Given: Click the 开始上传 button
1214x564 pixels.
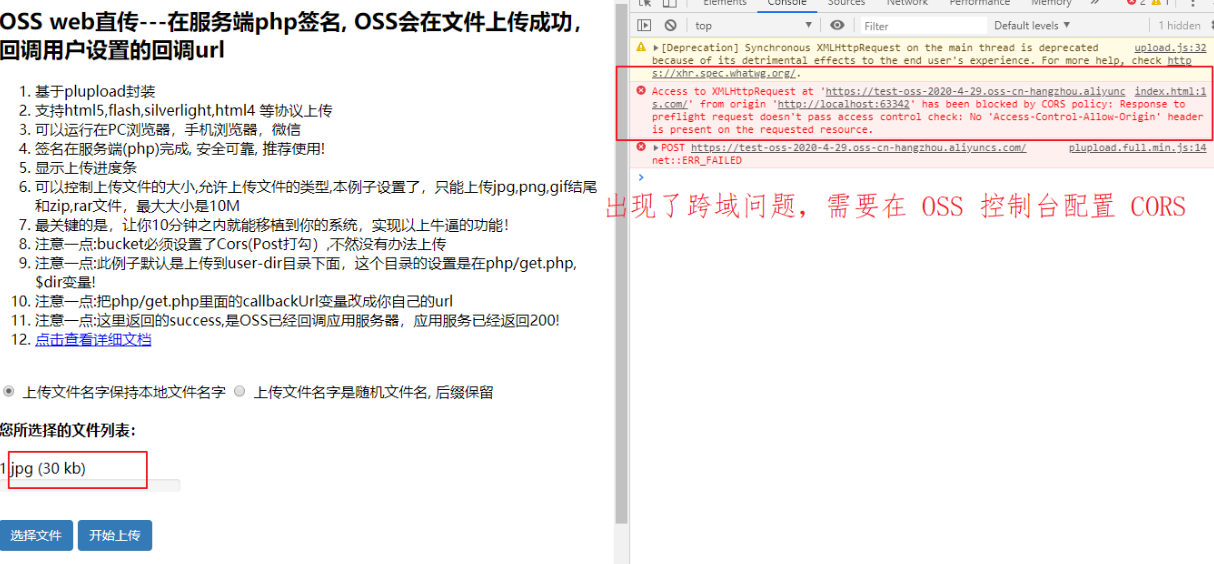Looking at the screenshot, I should pyautogui.click(x=115, y=535).
